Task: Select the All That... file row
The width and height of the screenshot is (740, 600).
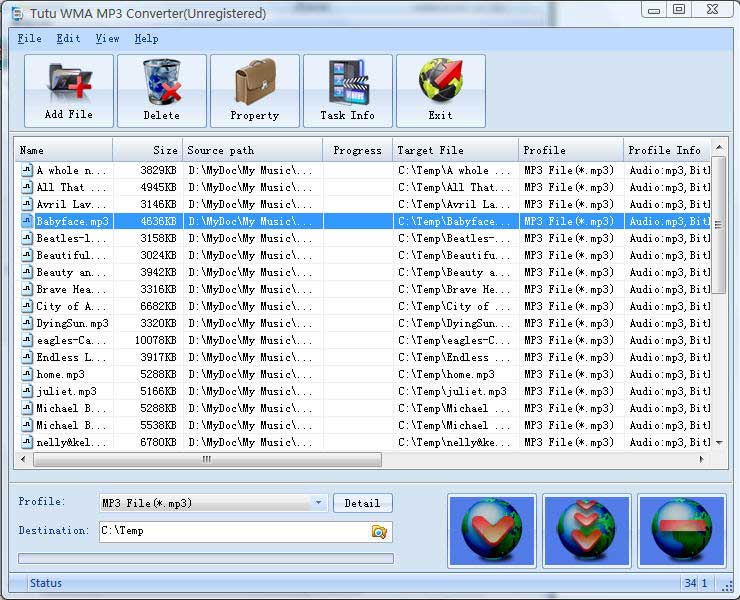Action: coord(363,187)
